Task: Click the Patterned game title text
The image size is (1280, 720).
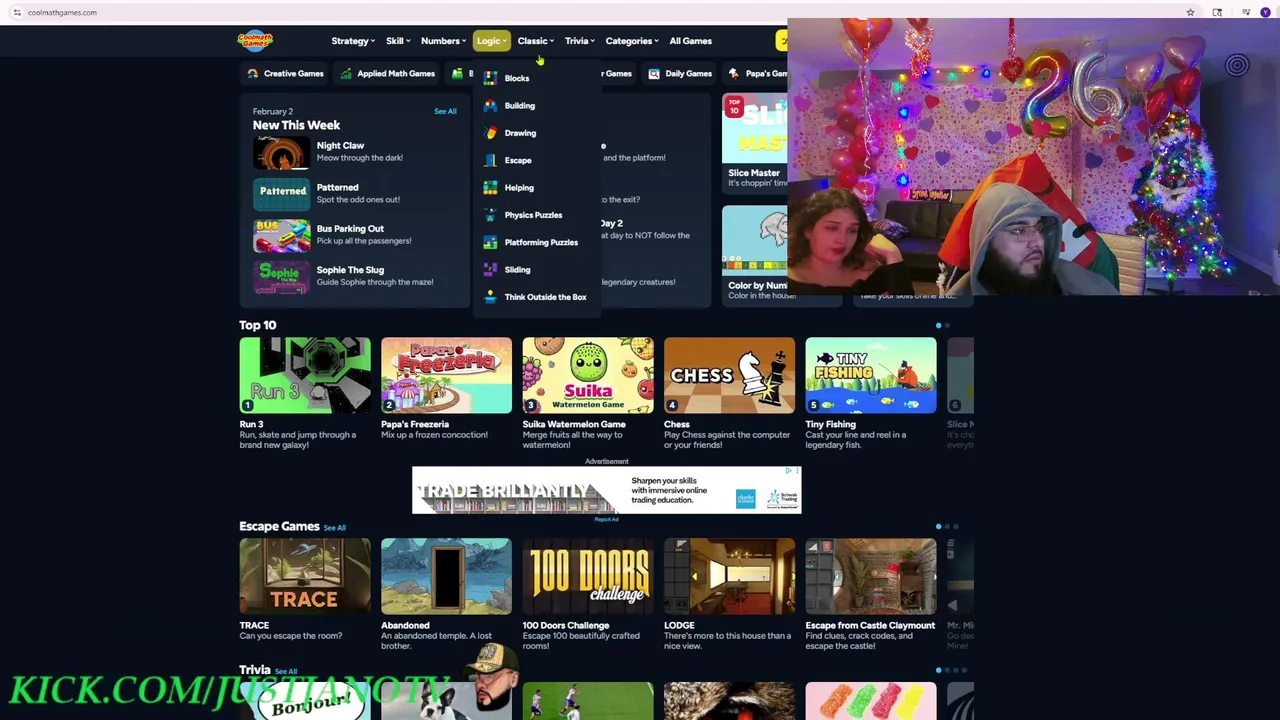Action: pyautogui.click(x=337, y=187)
